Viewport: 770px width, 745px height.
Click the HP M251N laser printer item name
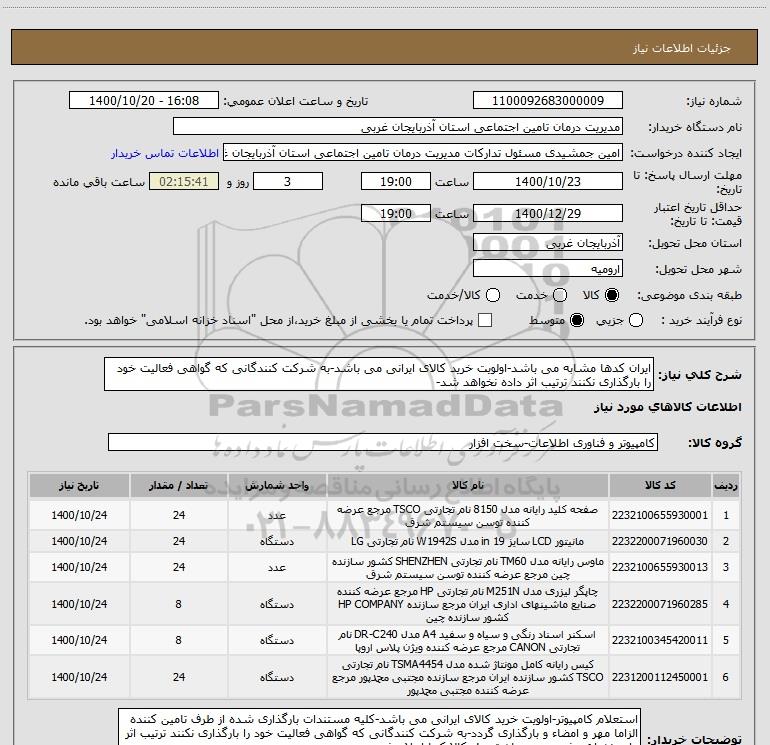pos(468,604)
